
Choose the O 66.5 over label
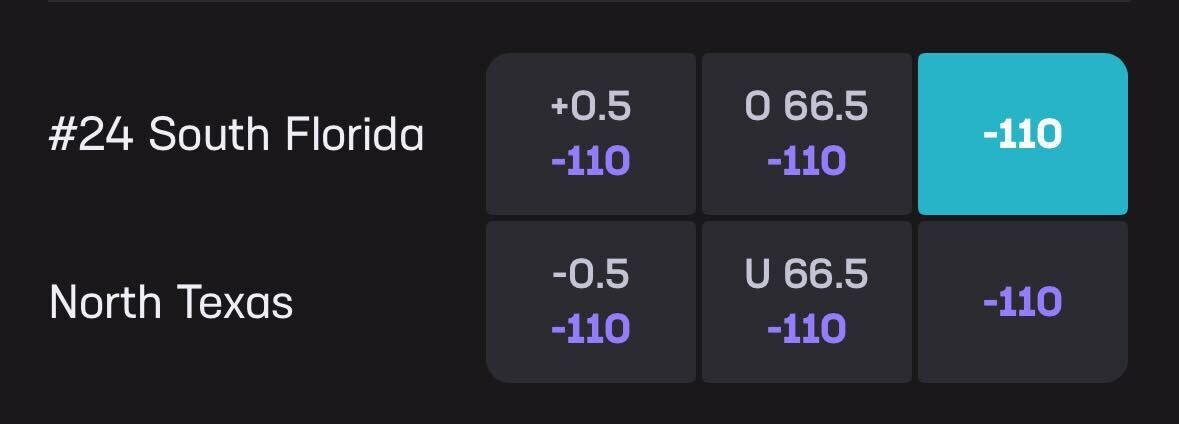pos(806,106)
